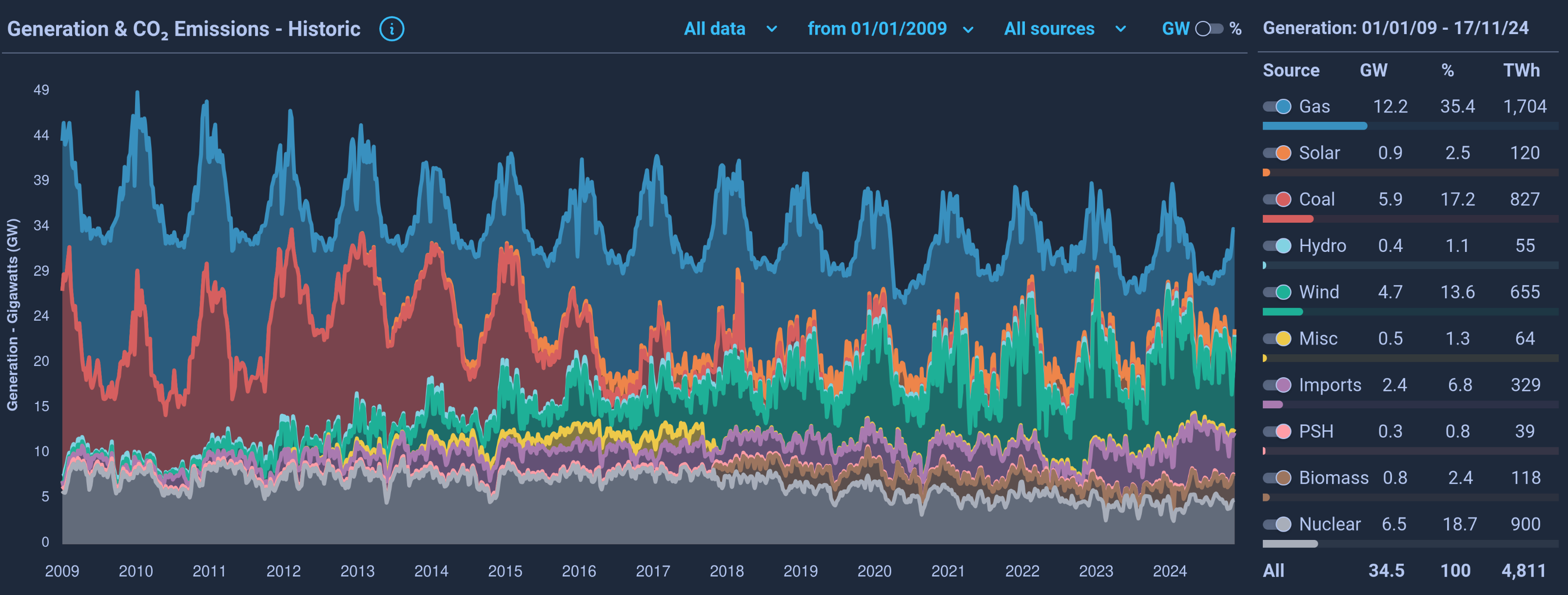The height and width of the screenshot is (595, 1568).
Task: Toggle the PSH source switch
Action: (x=1277, y=431)
